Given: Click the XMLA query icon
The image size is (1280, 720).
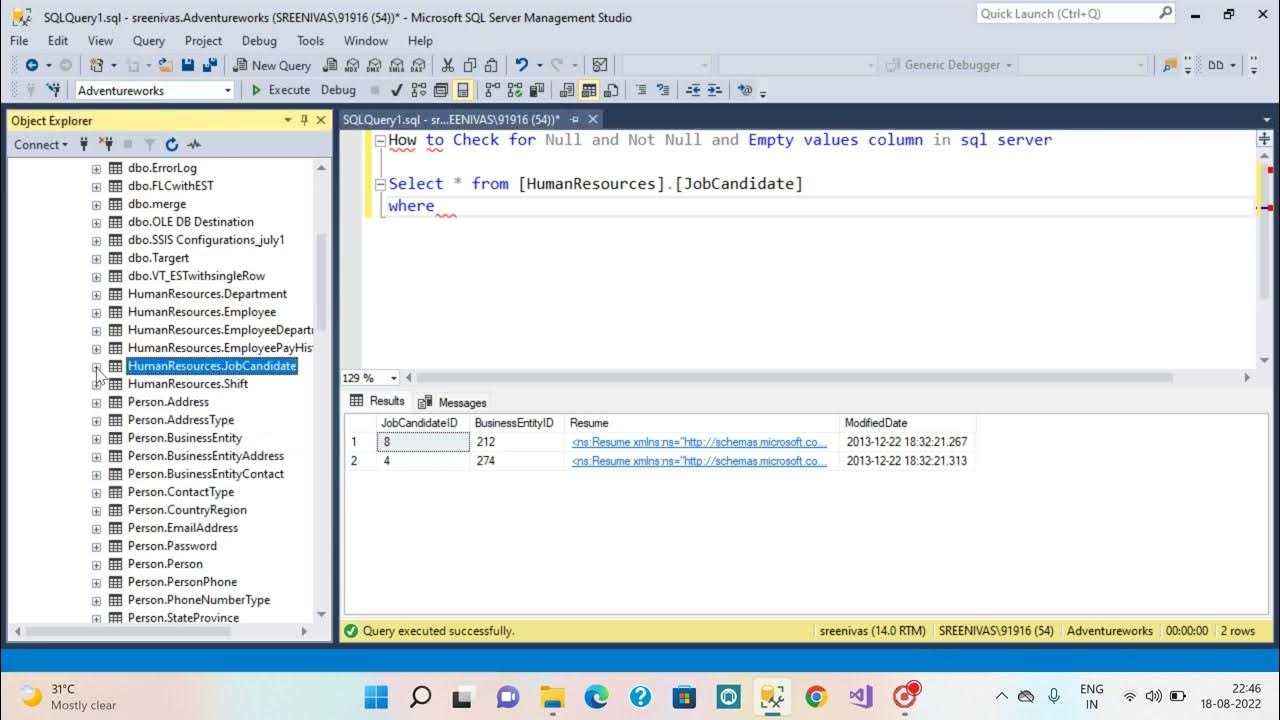Looking at the screenshot, I should (x=395, y=65).
